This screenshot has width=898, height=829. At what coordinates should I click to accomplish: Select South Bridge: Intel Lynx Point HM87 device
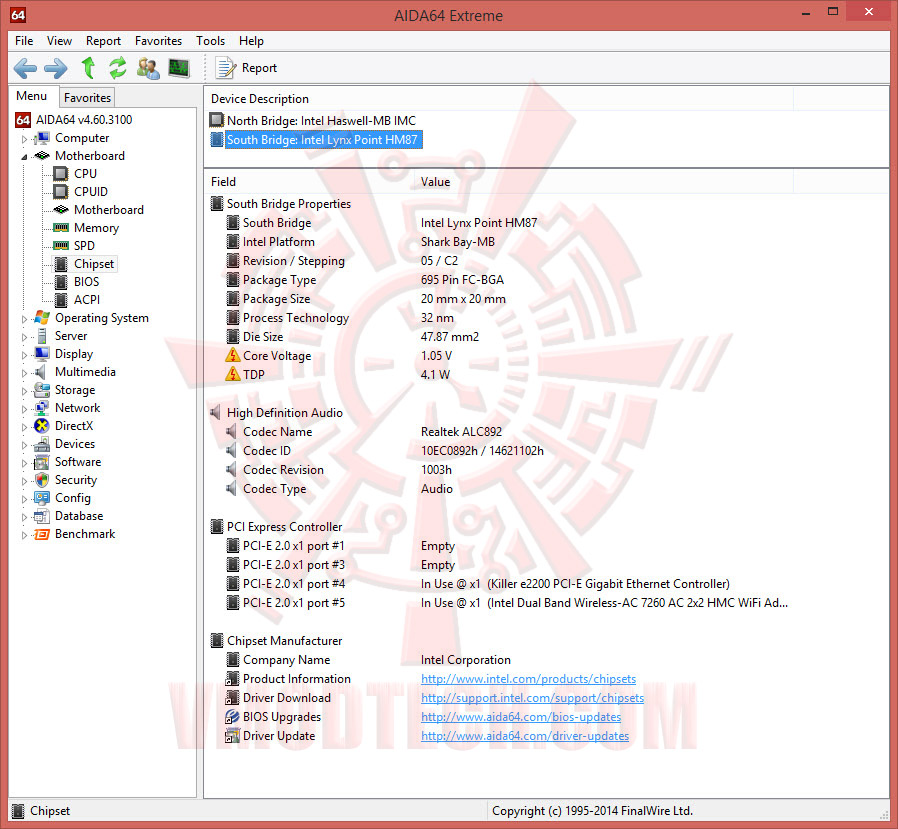[323, 140]
